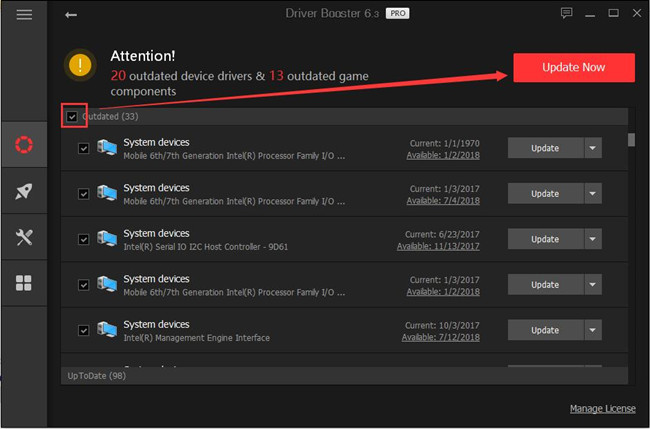
Task: Select the Scan sidebar icon
Action: (x=24, y=144)
